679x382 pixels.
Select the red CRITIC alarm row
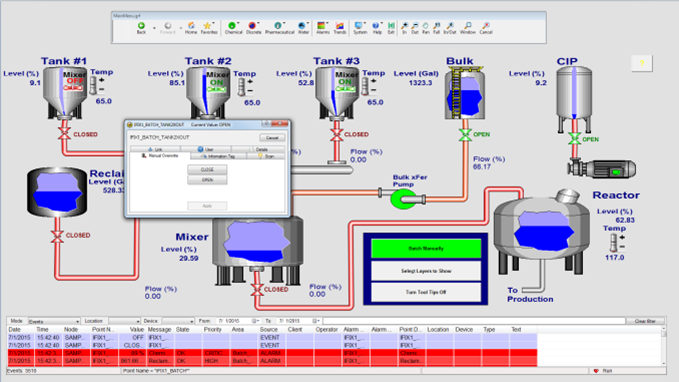click(272, 353)
